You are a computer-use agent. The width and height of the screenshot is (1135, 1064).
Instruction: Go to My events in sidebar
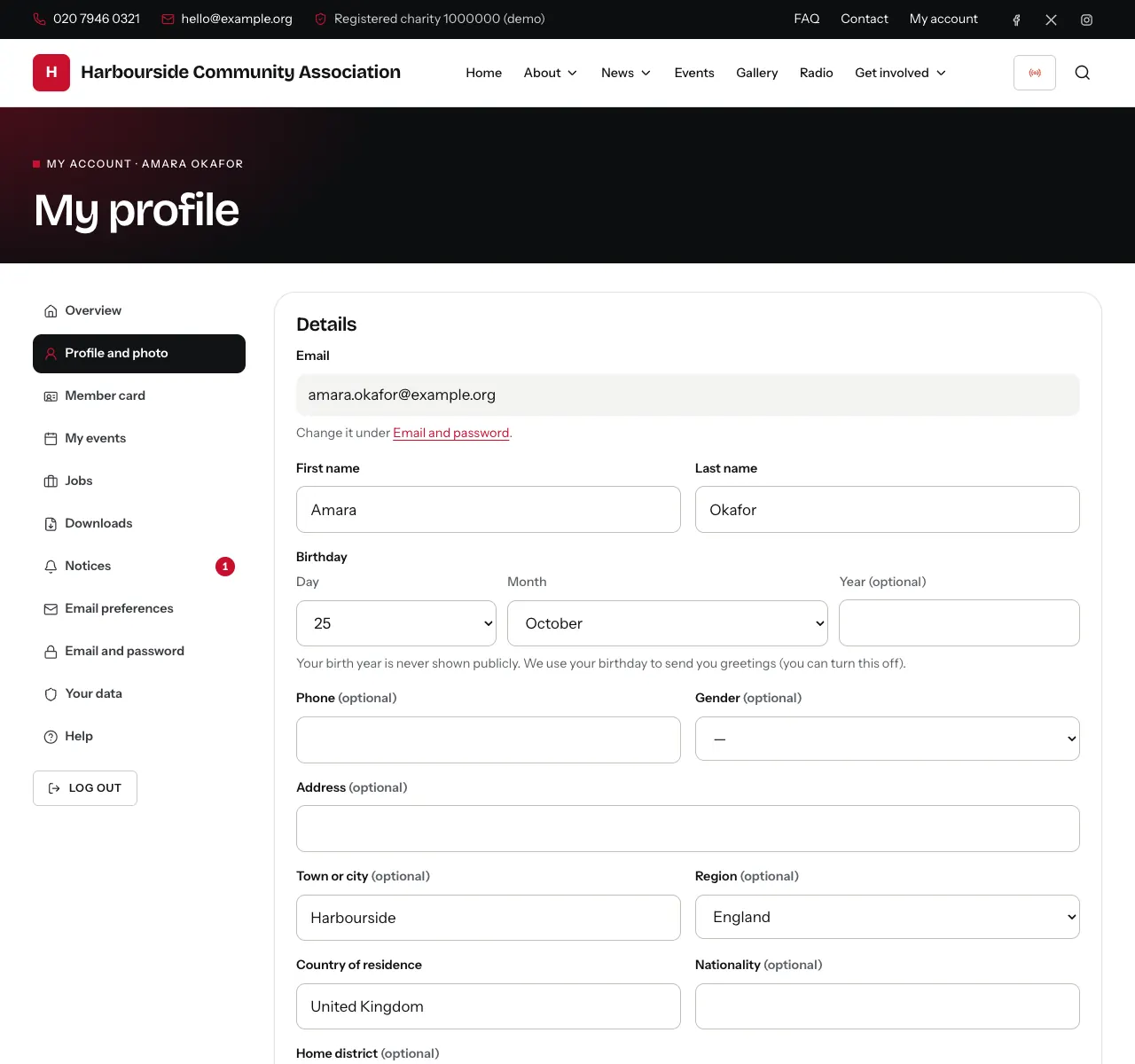pyautogui.click(x=139, y=439)
